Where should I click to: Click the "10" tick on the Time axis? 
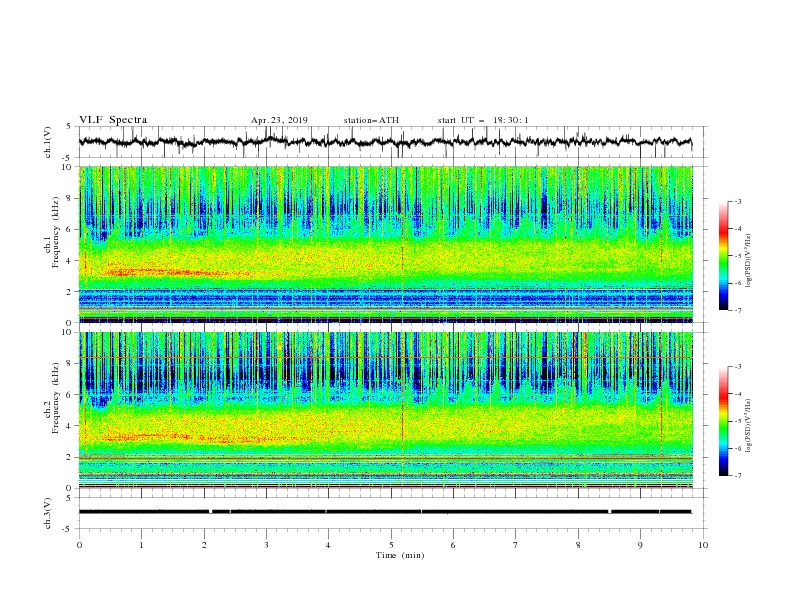(703, 545)
